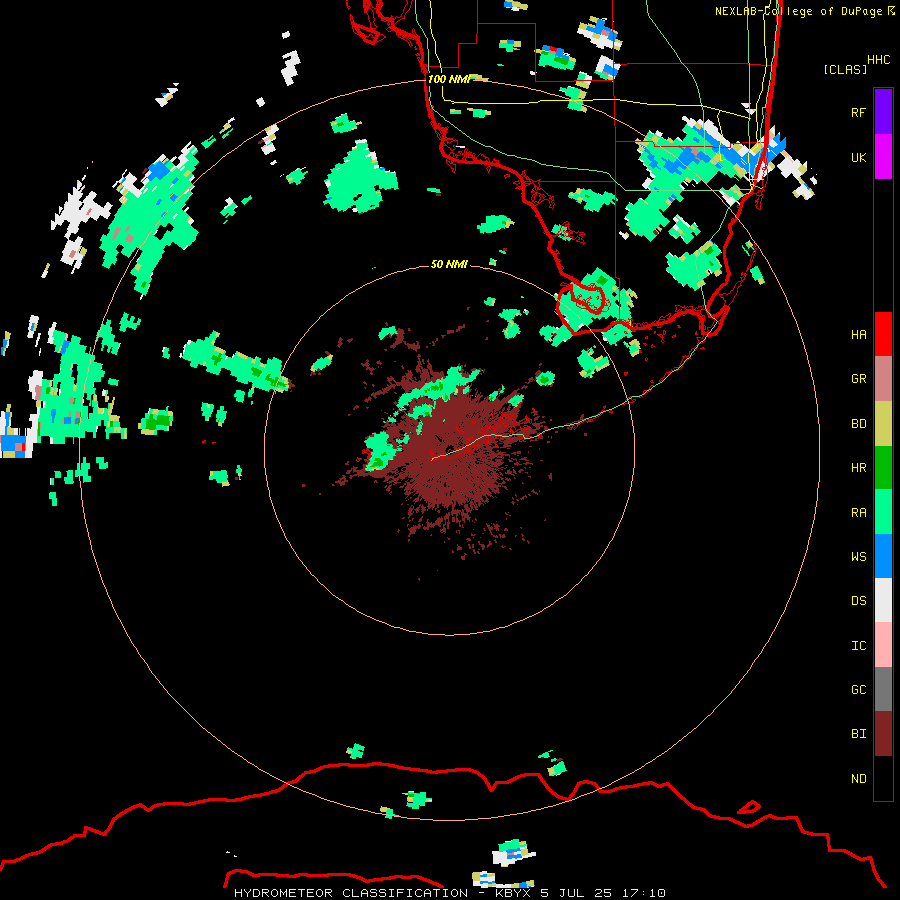Click the WS legend label

click(858, 556)
